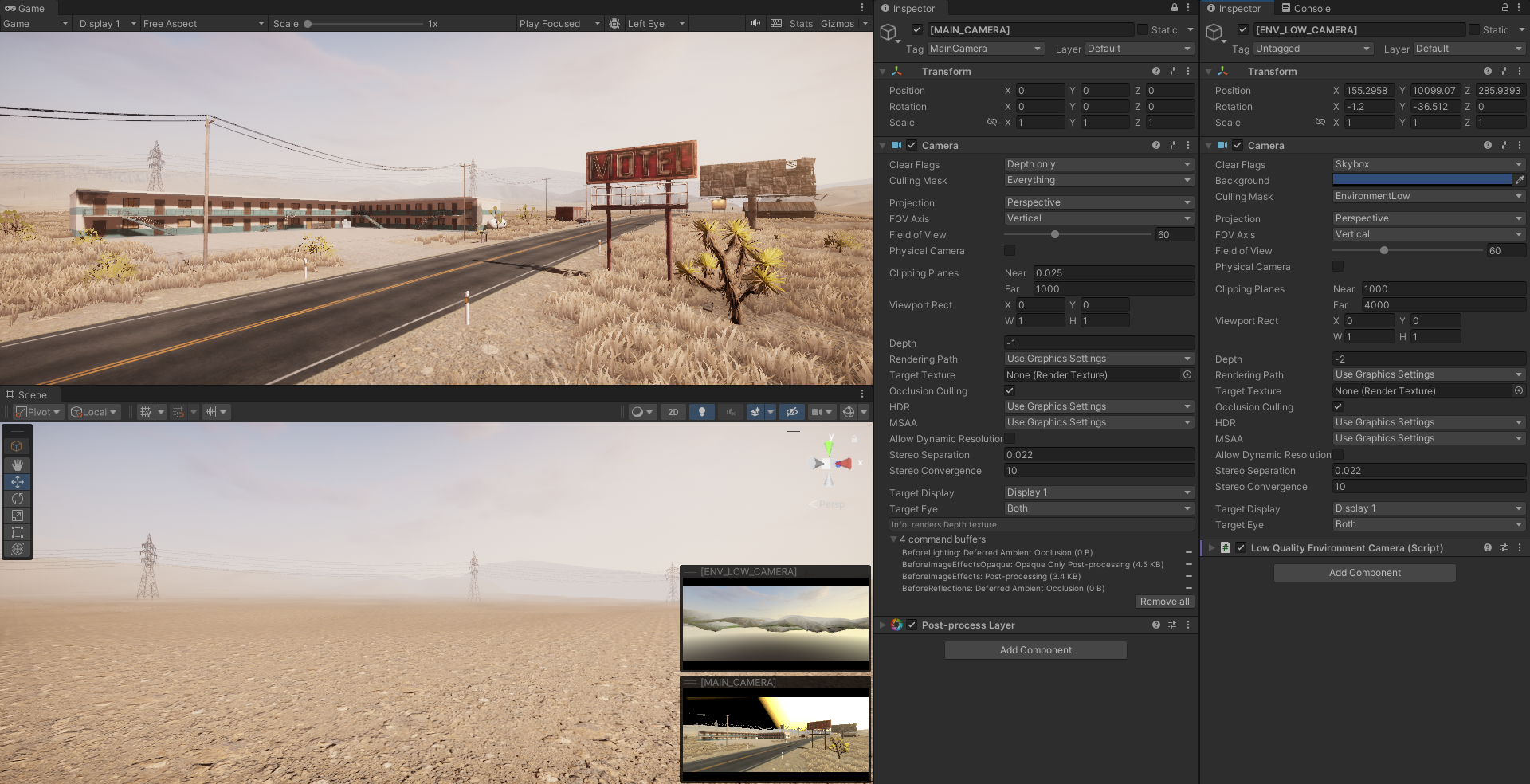Collapse the 4 command buffers list
Viewport: 1530px width, 784px height.
coord(893,539)
